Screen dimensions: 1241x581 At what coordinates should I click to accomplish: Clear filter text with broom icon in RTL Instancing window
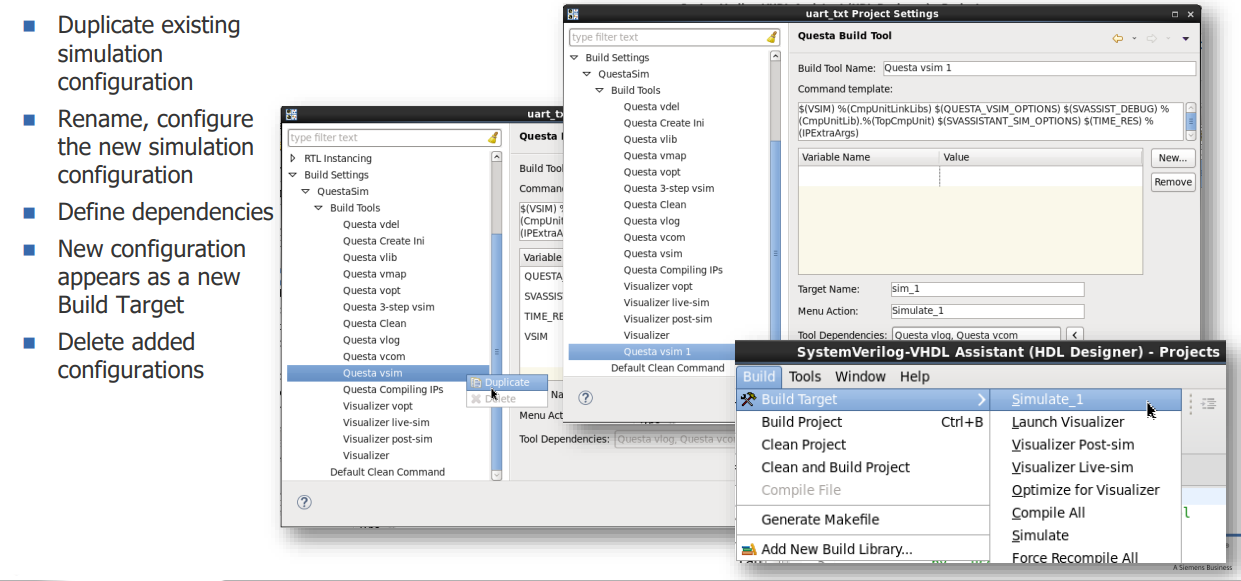(493, 137)
